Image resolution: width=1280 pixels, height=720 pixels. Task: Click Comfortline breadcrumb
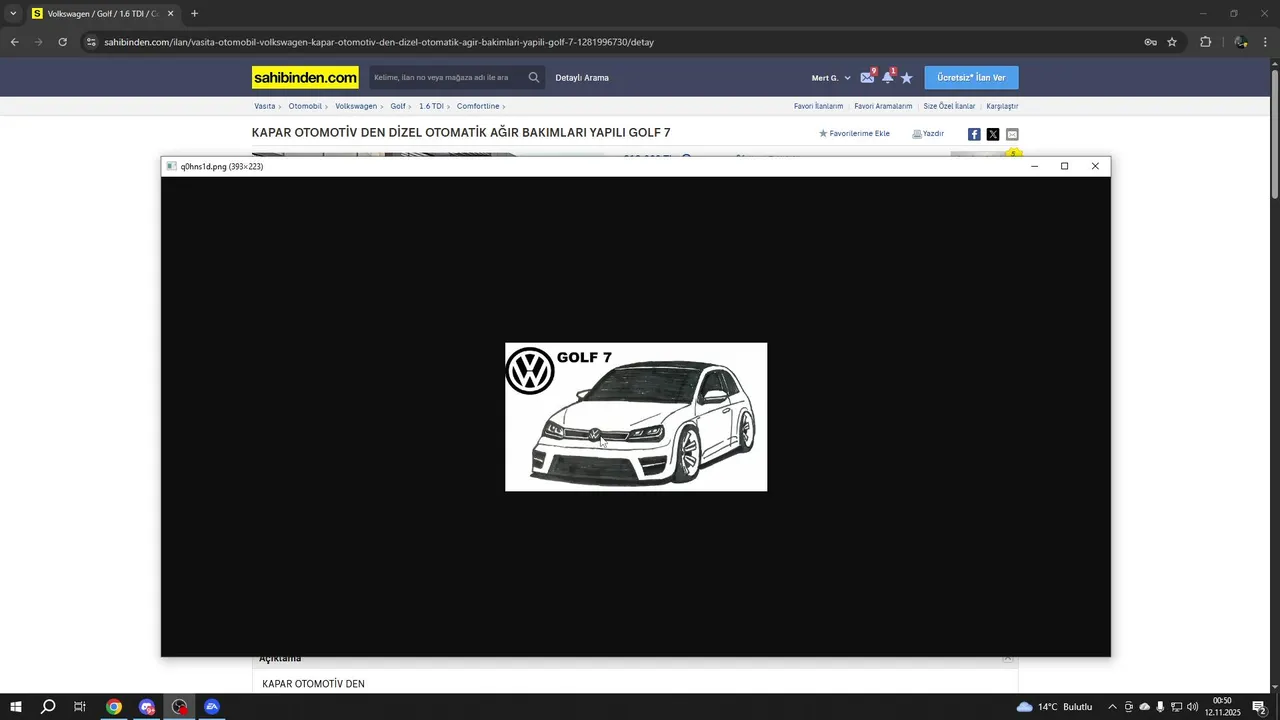coord(478,106)
